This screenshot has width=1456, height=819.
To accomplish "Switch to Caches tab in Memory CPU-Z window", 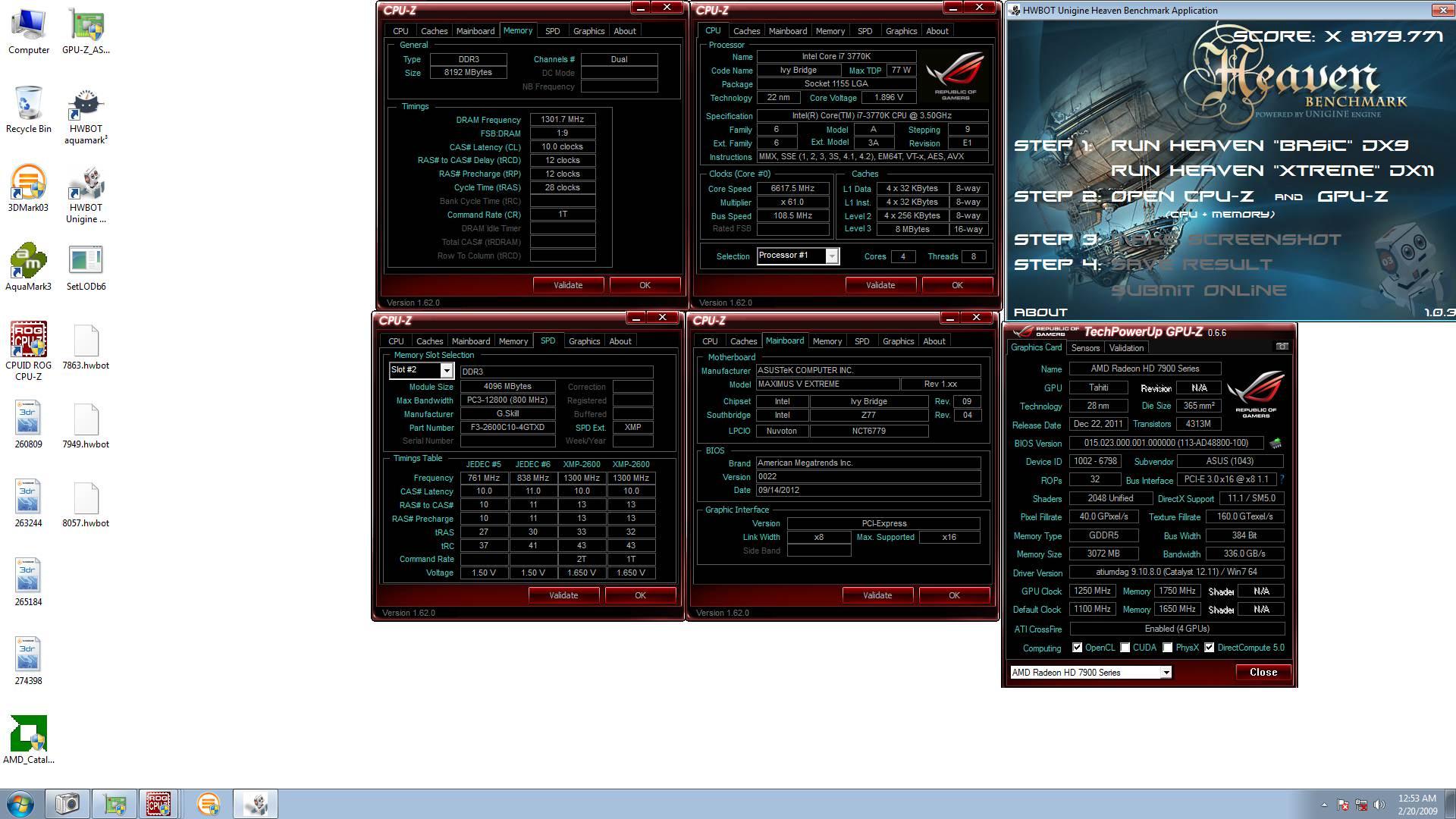I will coord(434,31).
